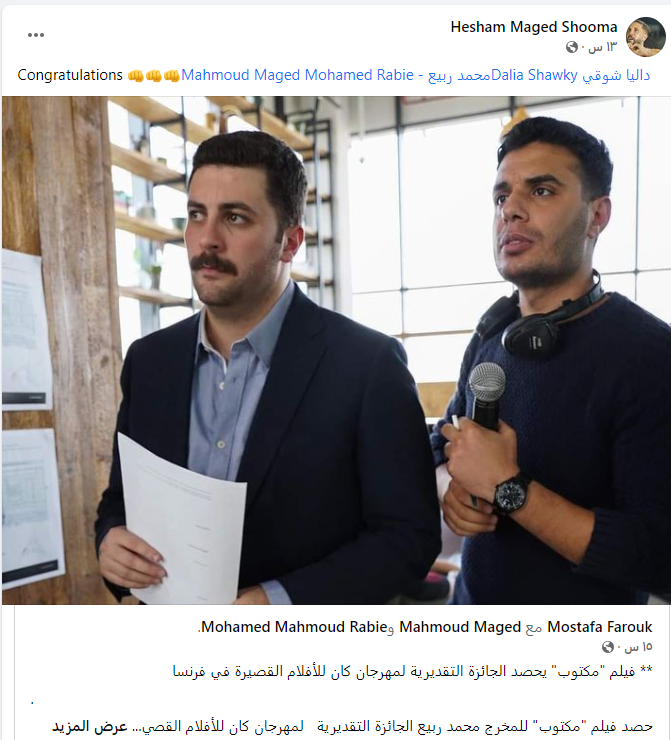Click Hesham Maged Shooma's profile picture

[x=646, y=37]
